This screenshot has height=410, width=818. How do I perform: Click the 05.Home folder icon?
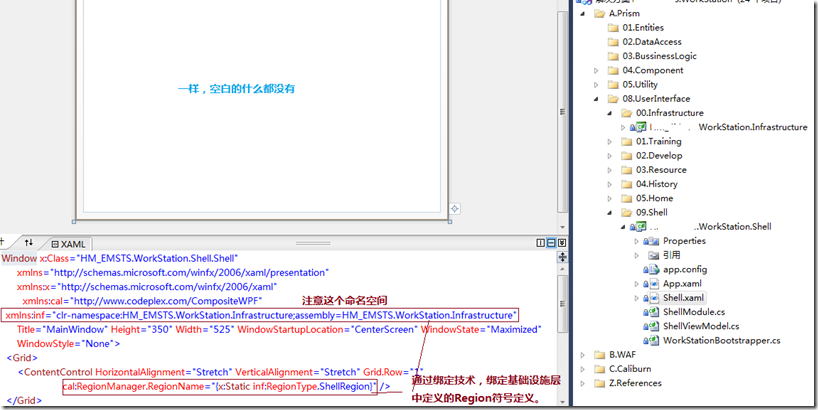click(627, 198)
